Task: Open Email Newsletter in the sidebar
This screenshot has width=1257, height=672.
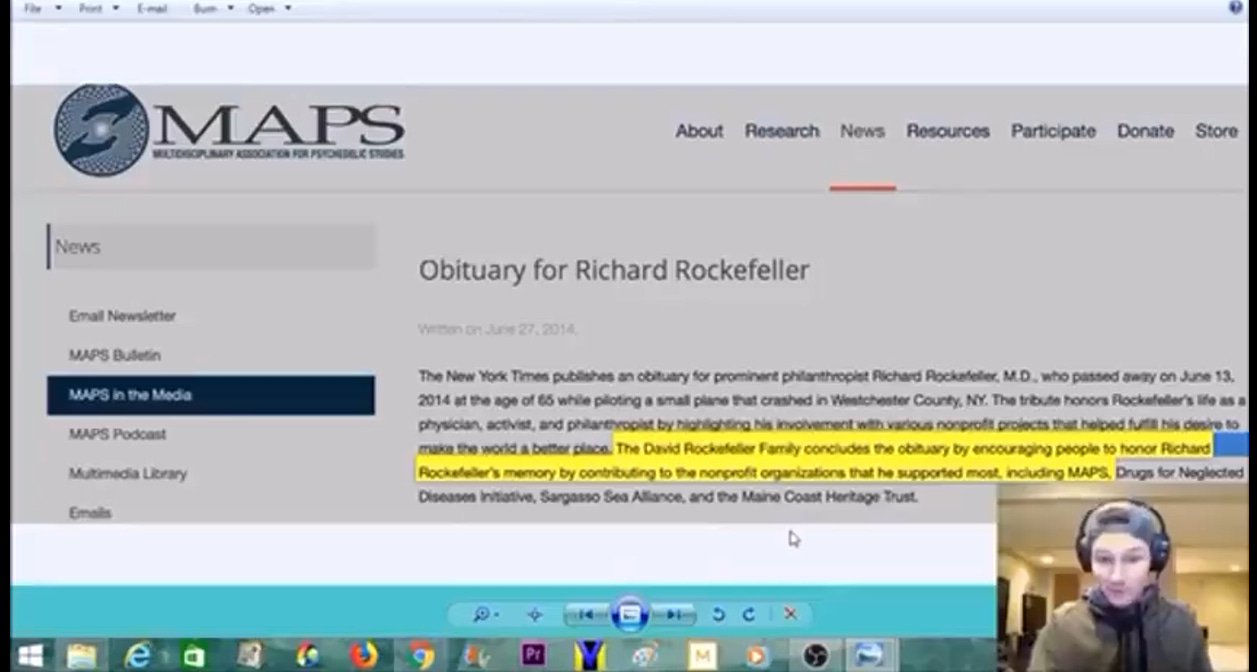Action: [122, 316]
